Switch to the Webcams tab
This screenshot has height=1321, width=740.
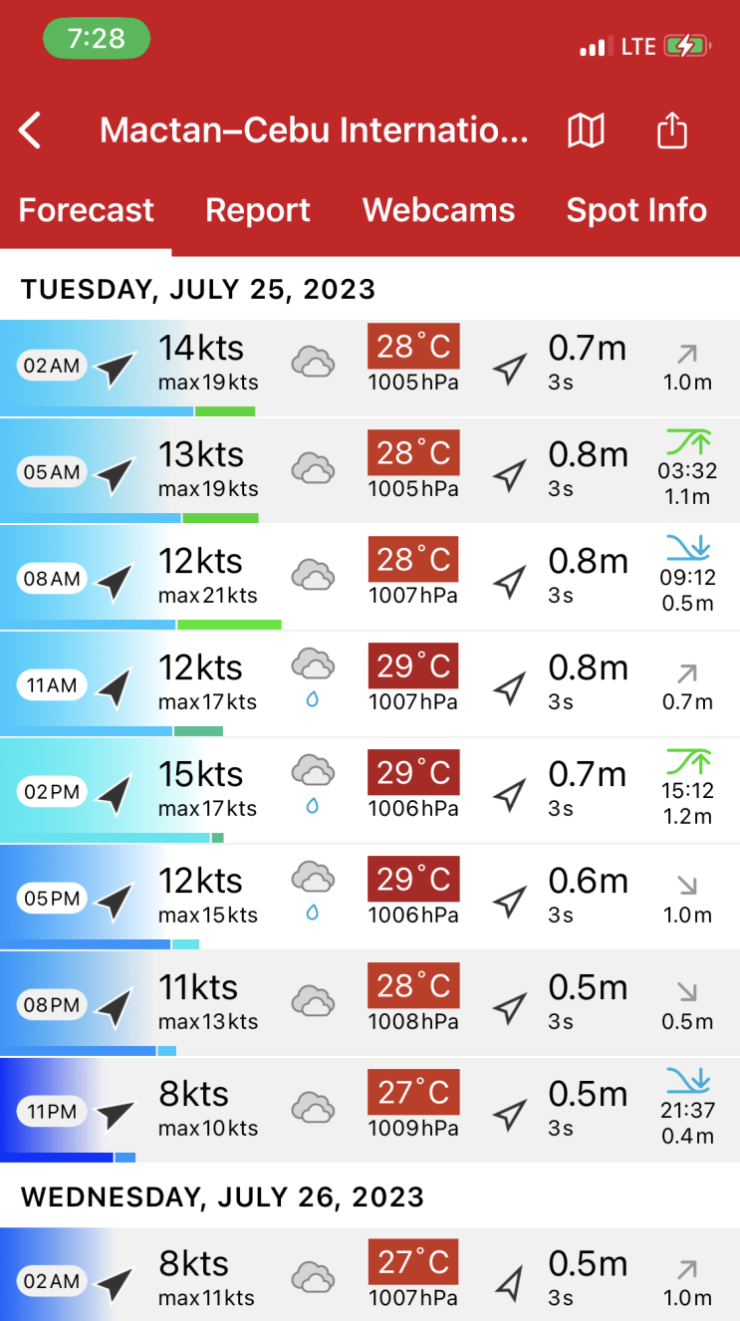point(438,211)
